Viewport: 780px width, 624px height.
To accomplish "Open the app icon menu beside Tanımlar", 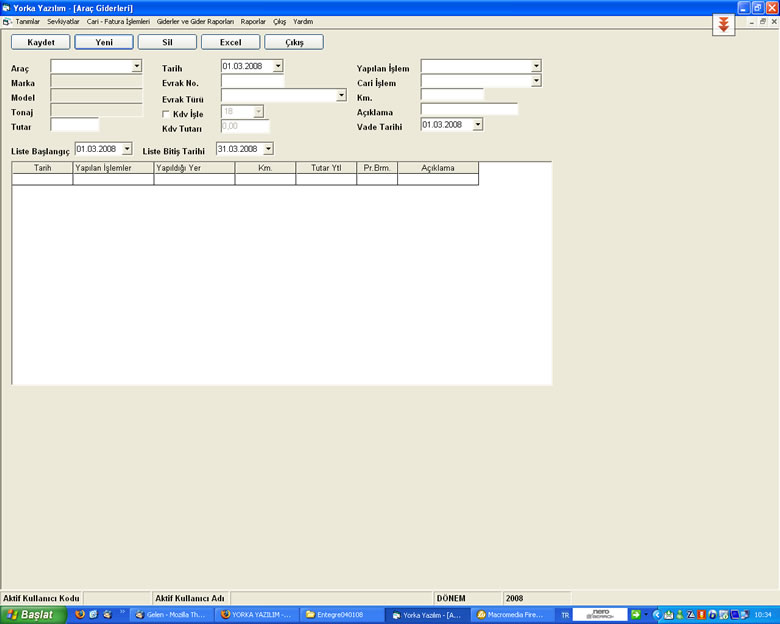I will [6, 21].
